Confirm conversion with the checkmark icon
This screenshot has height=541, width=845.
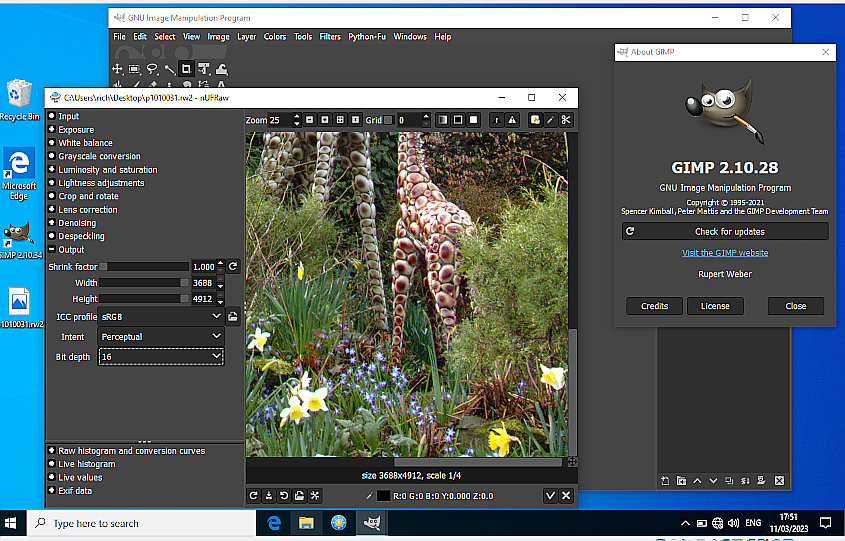point(550,495)
